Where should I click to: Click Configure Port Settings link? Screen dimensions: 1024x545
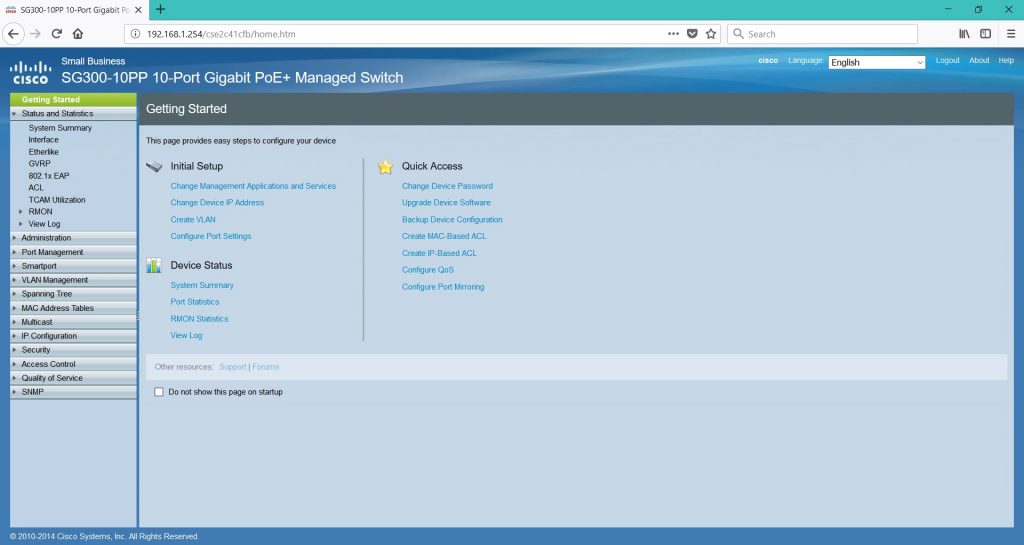pos(211,236)
